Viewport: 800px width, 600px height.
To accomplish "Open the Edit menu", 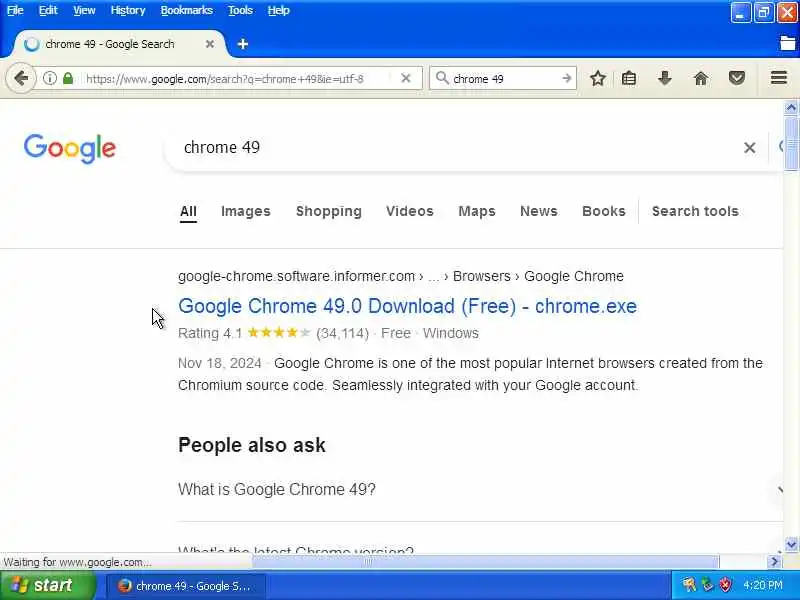I will [48, 10].
